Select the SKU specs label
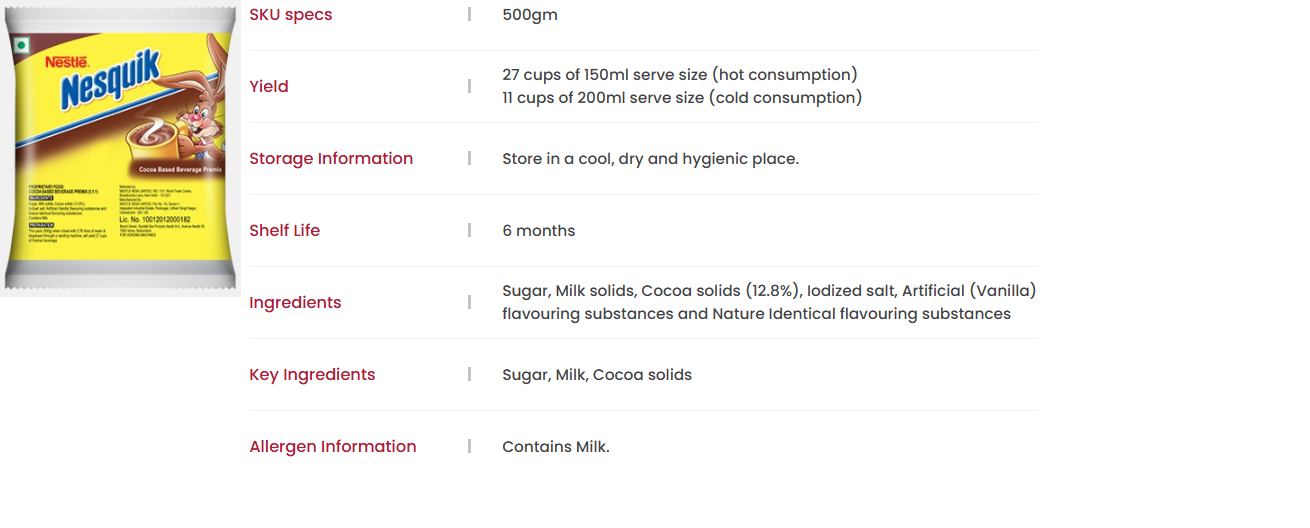Viewport: 1310px width, 528px height. (291, 14)
